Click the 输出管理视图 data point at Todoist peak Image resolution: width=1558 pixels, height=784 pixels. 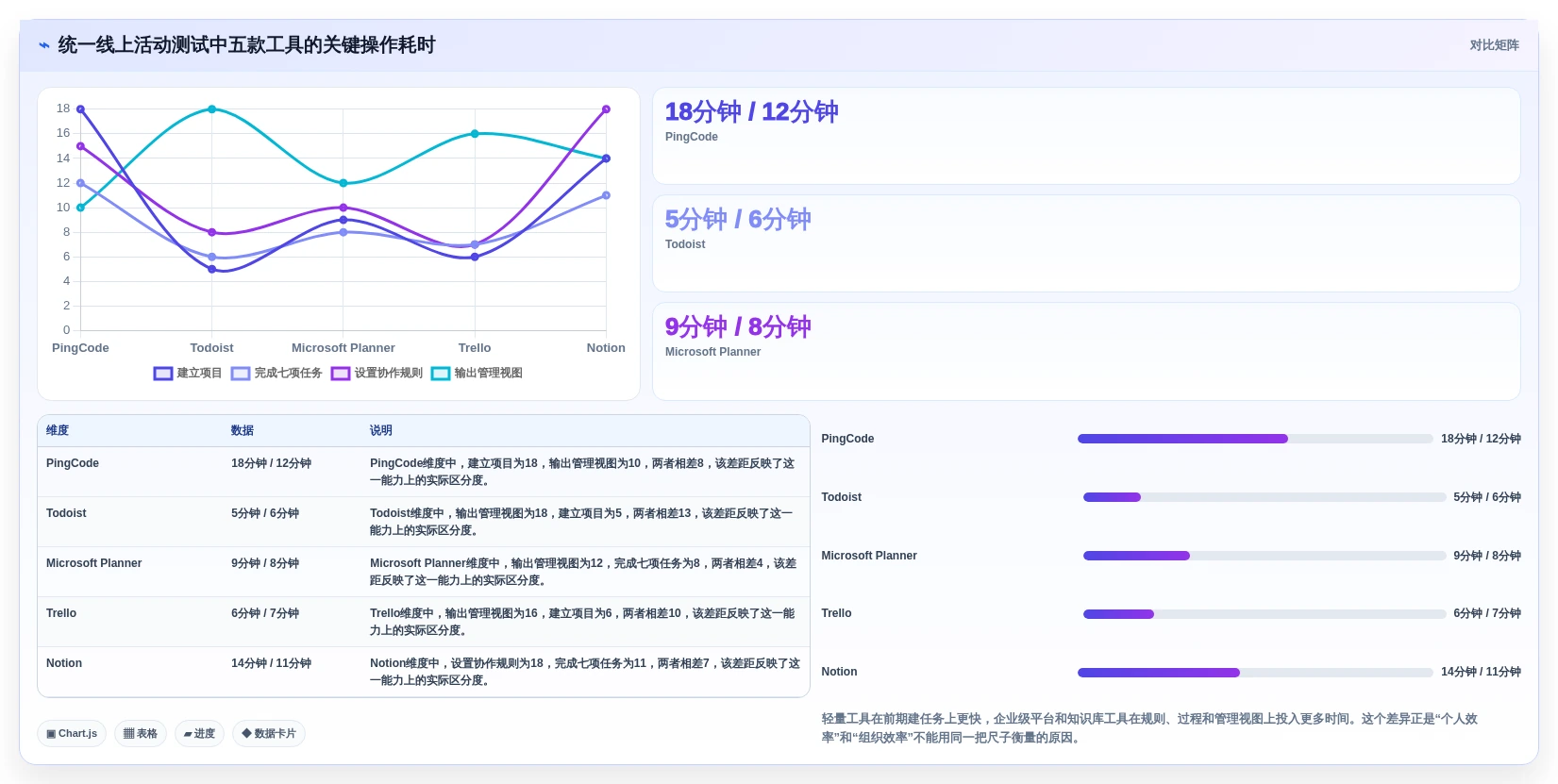coord(212,109)
